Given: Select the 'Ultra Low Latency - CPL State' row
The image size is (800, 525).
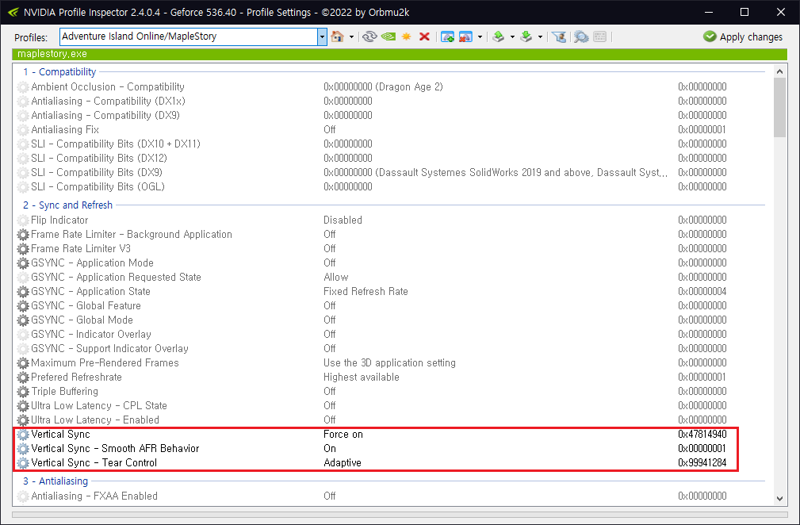Looking at the screenshot, I should point(390,406).
